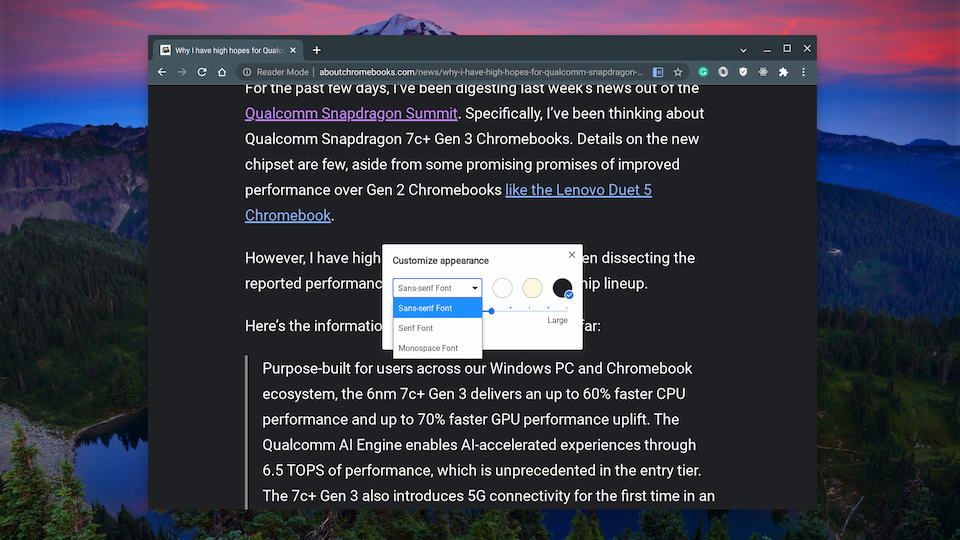Image resolution: width=960 pixels, height=540 pixels.
Task: Close the Customize appearance dialog
Action: tap(572, 255)
